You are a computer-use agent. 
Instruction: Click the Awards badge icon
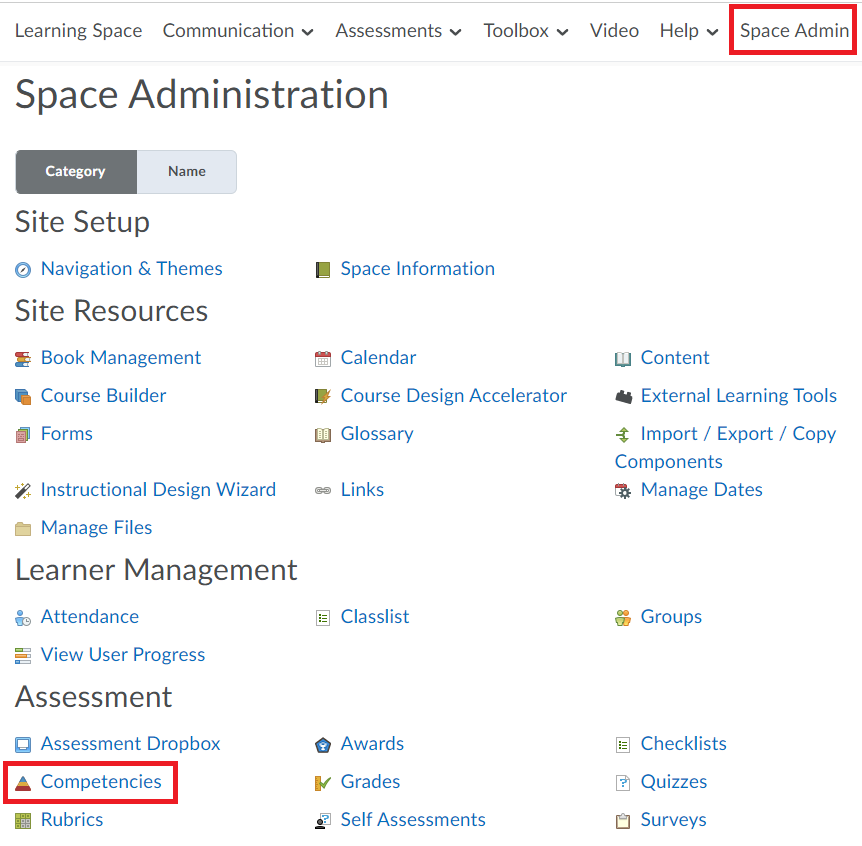pyautogui.click(x=323, y=745)
